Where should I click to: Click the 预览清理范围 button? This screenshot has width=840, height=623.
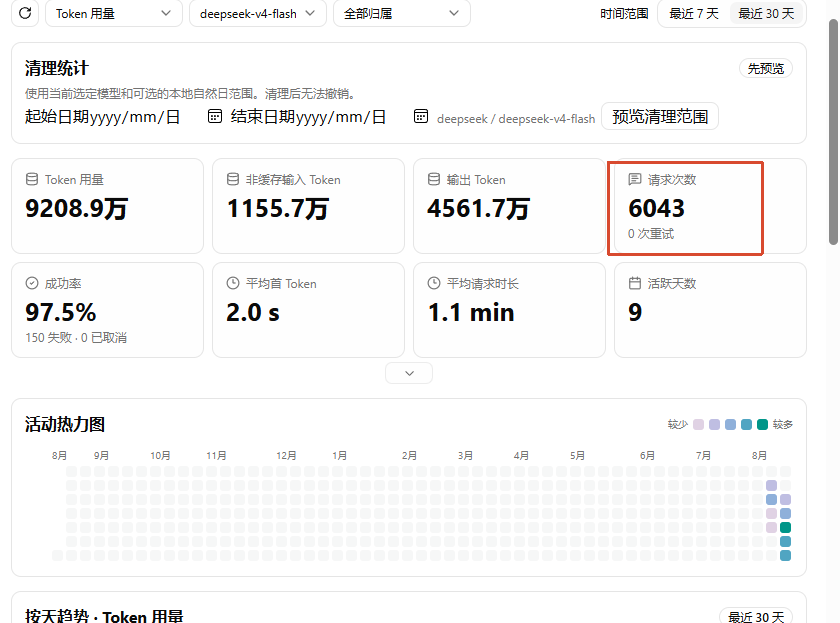pyautogui.click(x=660, y=116)
